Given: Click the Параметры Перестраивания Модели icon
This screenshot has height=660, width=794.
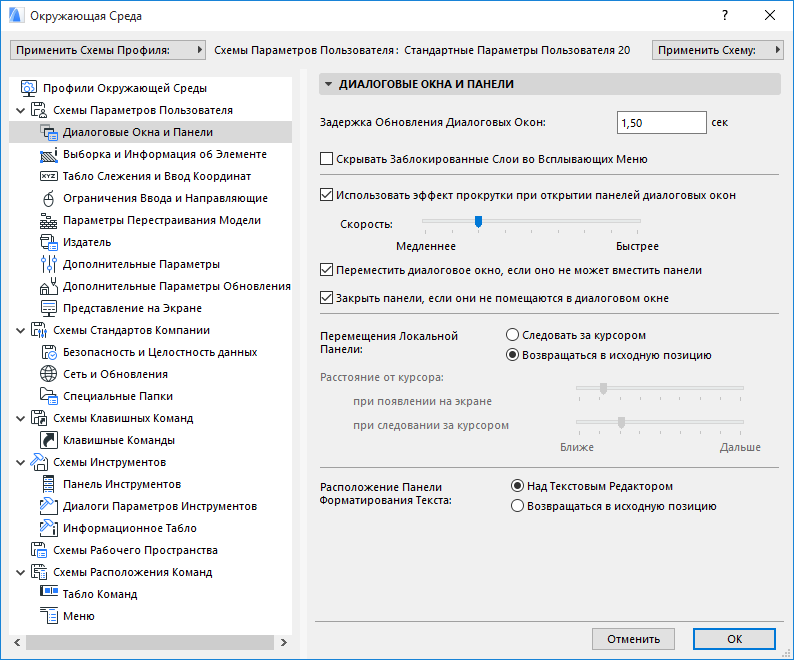Looking at the screenshot, I should point(49,220).
